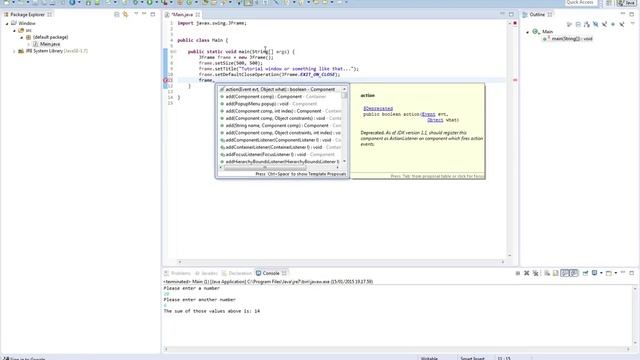Image resolution: width=640 pixels, height=360 pixels.
Task: Toggle Link with Editor in Package Explorer
Action: [x=126, y=14]
